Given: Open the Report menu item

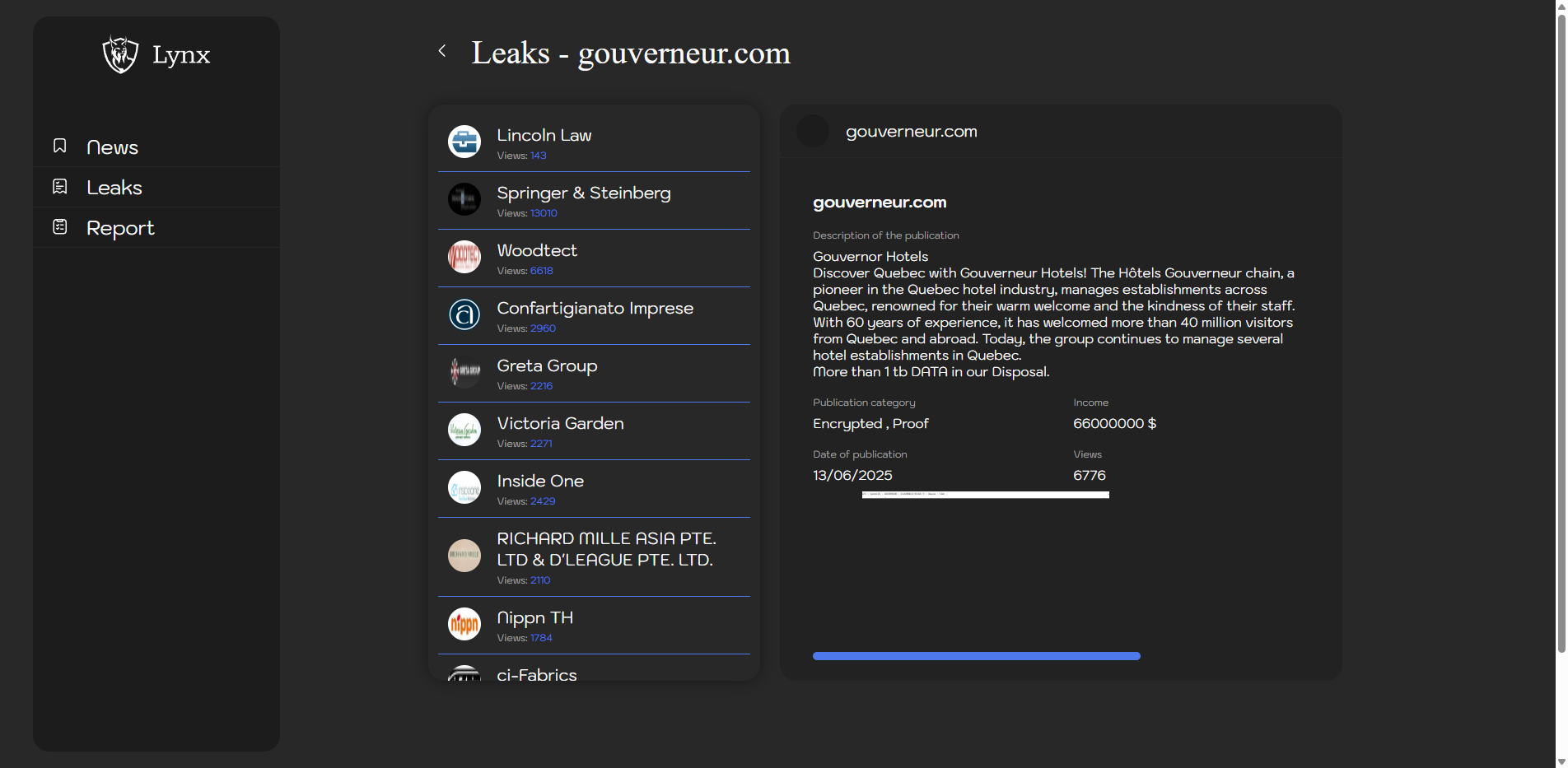Looking at the screenshot, I should click(x=120, y=228).
